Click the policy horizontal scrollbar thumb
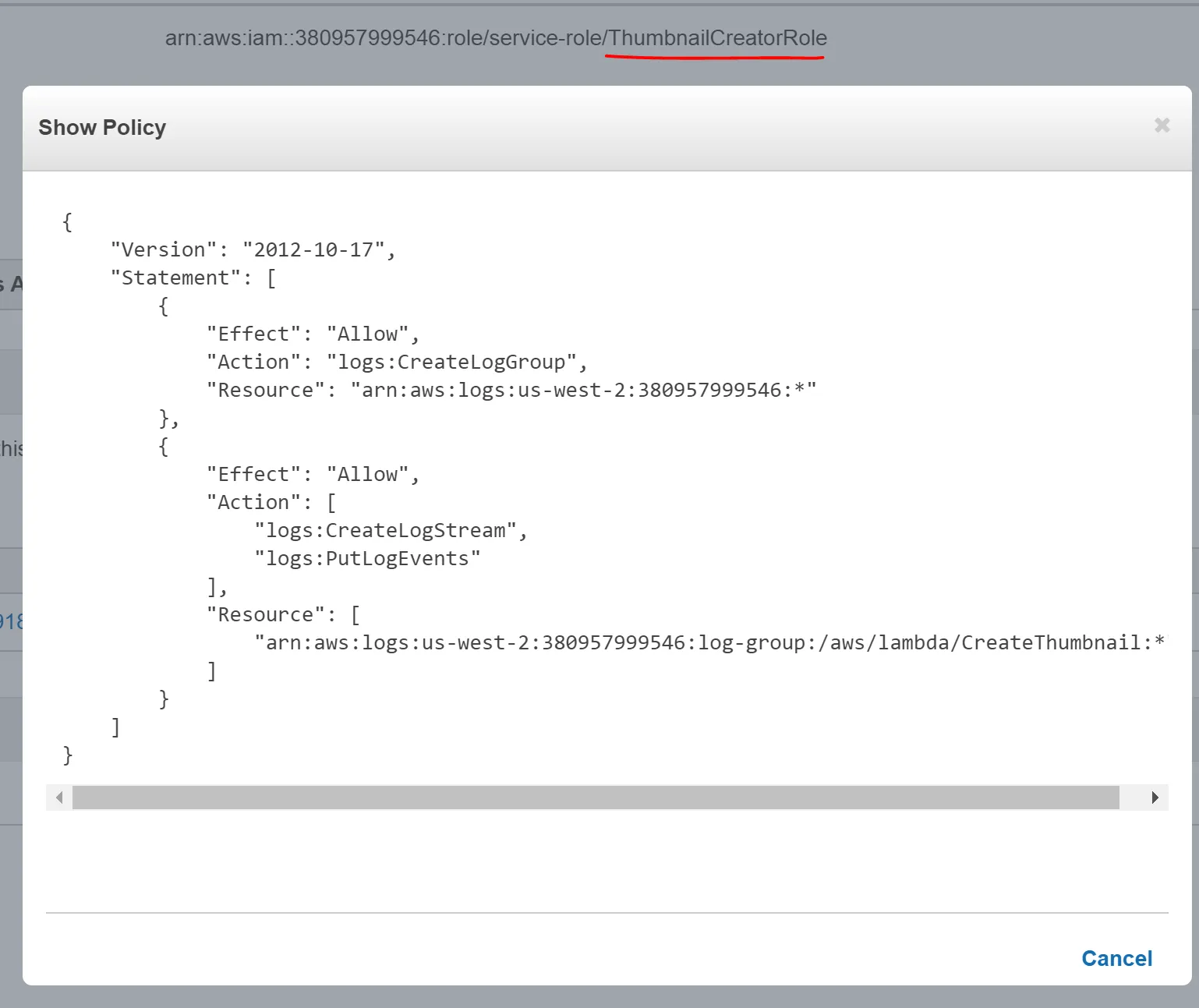Image resolution: width=1199 pixels, height=1008 pixels. click(596, 798)
